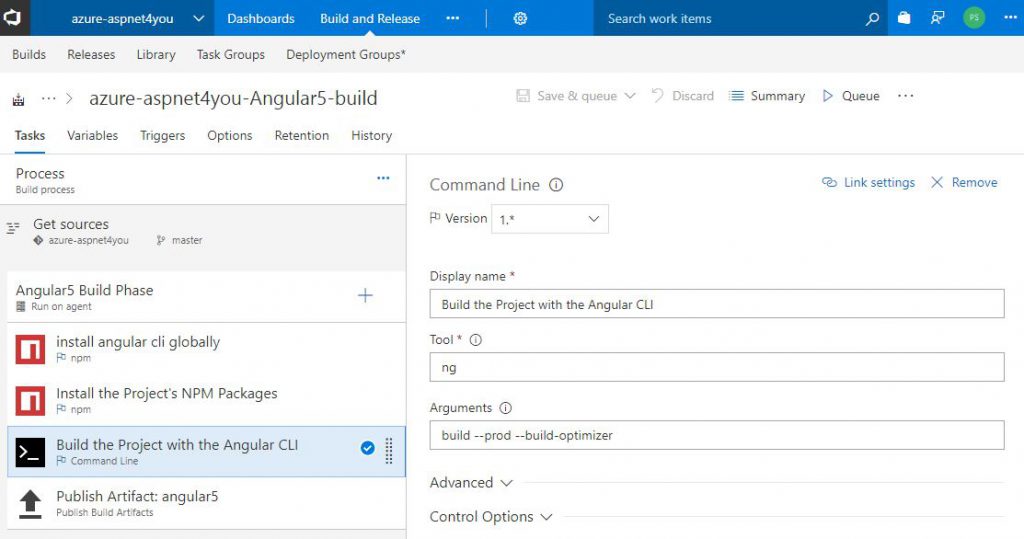This screenshot has width=1024, height=539.
Task: Switch to the Triggers tab
Action: tap(163, 135)
